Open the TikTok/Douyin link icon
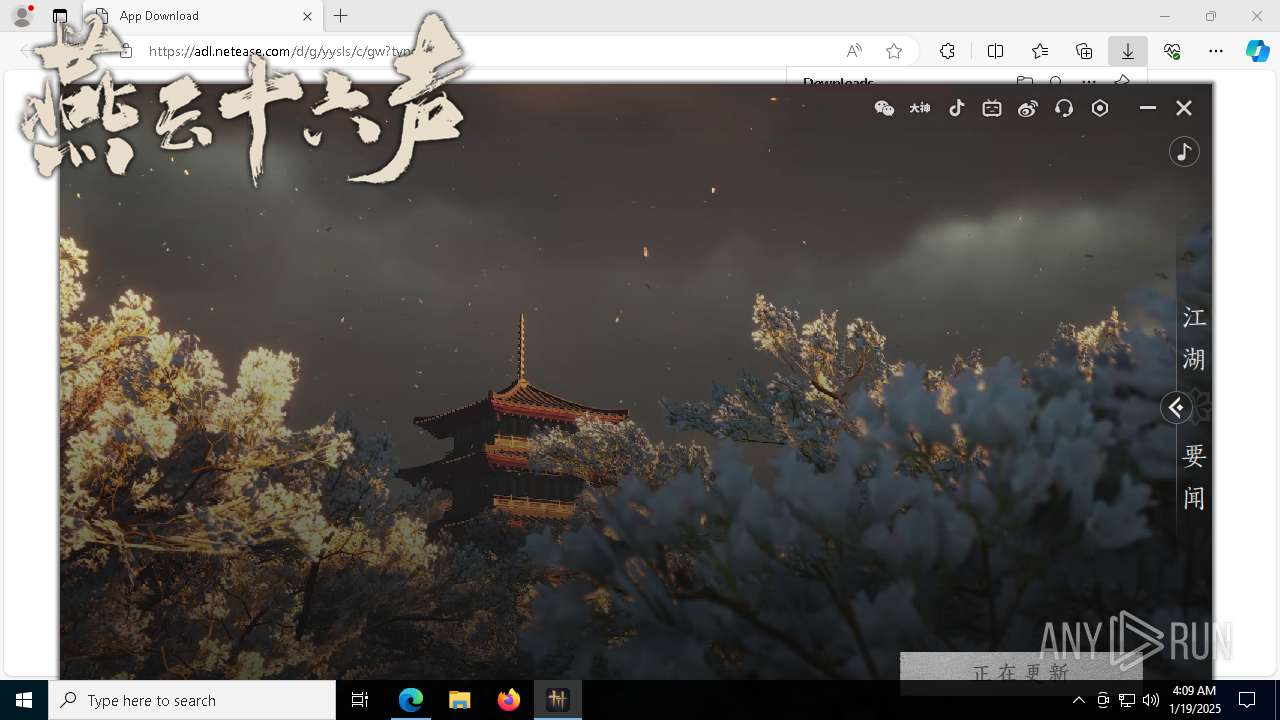This screenshot has height=720, width=1280. tap(956, 108)
